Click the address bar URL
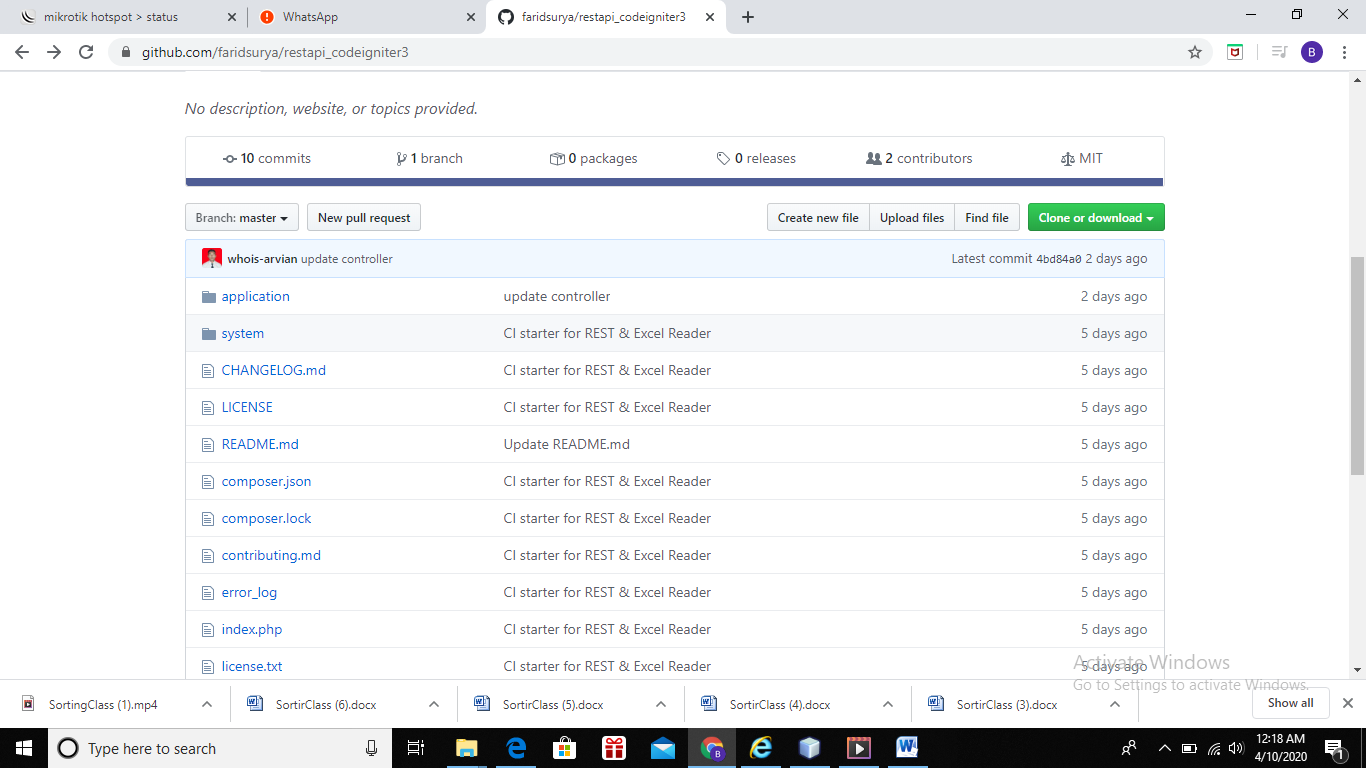The width and height of the screenshot is (1366, 768). coord(275,52)
